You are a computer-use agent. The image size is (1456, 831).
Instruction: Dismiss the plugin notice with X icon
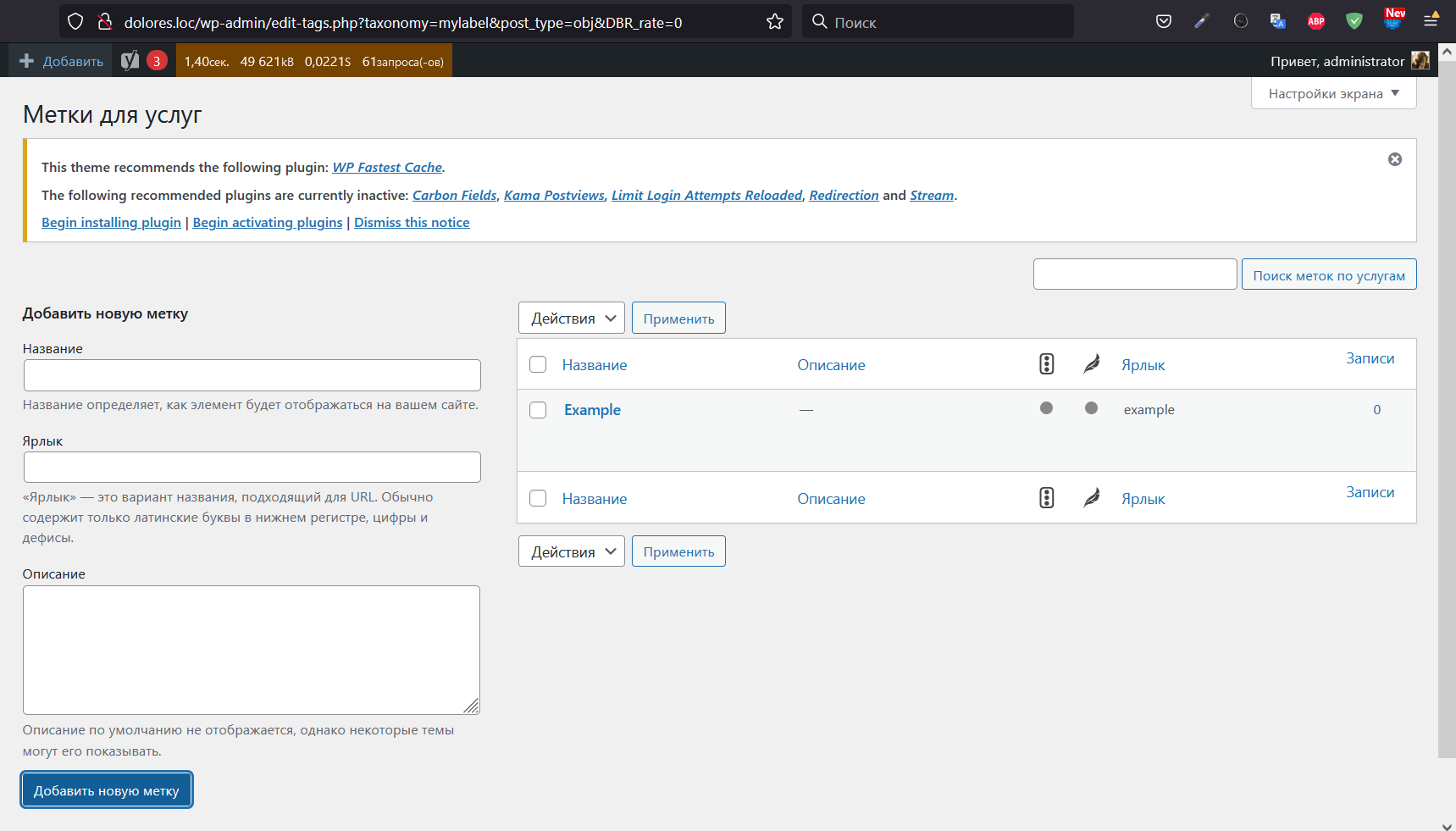click(x=1395, y=159)
